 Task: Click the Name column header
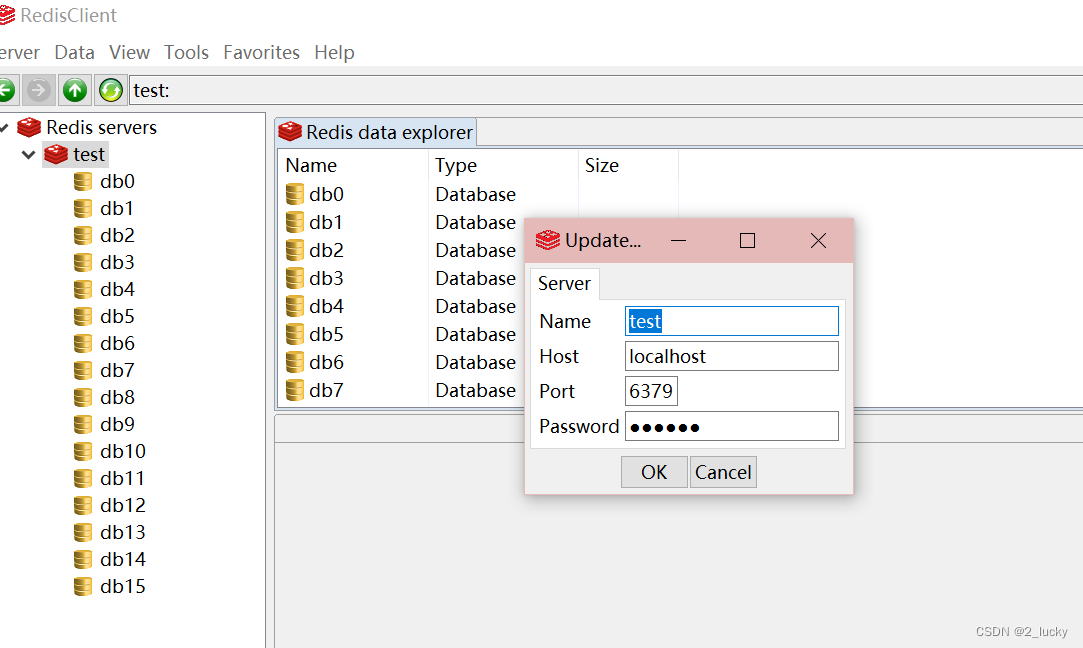(x=310, y=165)
